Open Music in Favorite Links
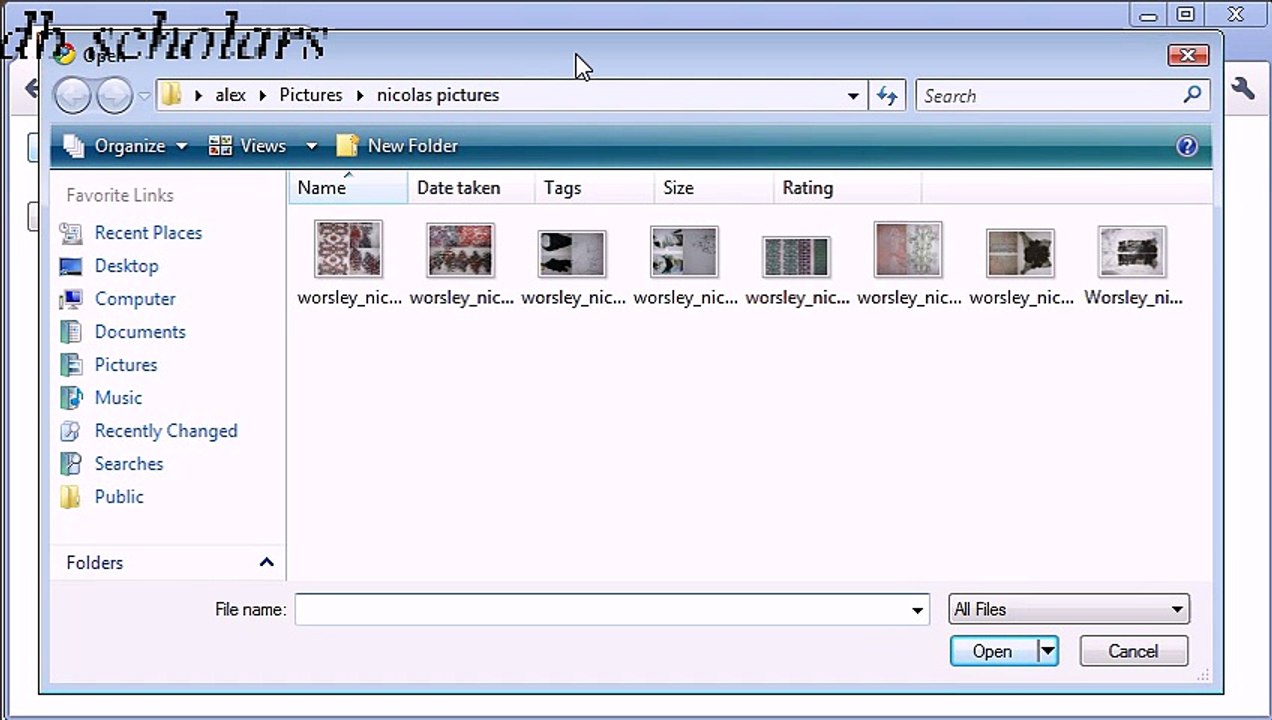Image resolution: width=1272 pixels, height=720 pixels. tap(118, 398)
